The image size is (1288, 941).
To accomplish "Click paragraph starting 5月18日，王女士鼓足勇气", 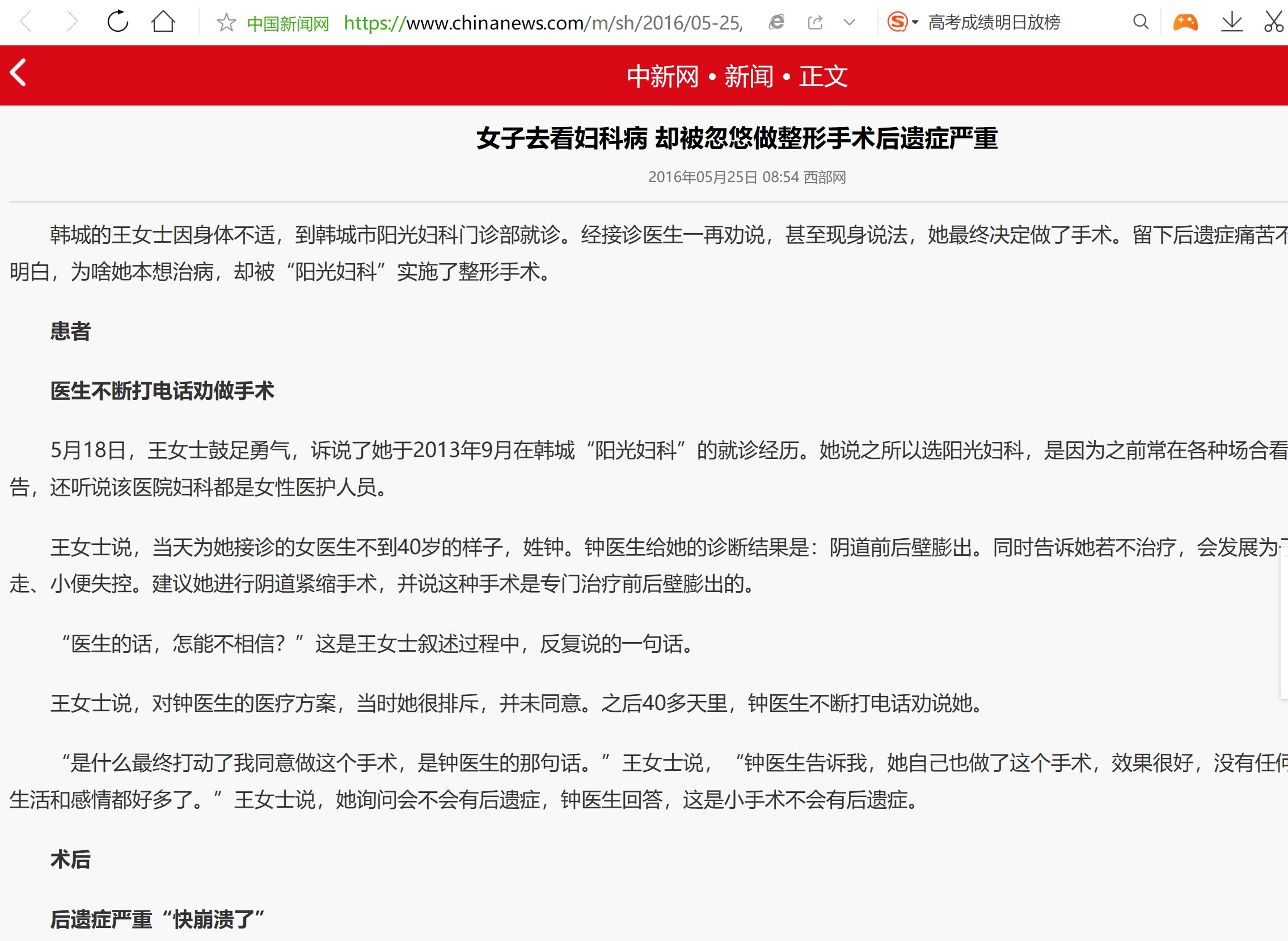I will click(x=649, y=468).
